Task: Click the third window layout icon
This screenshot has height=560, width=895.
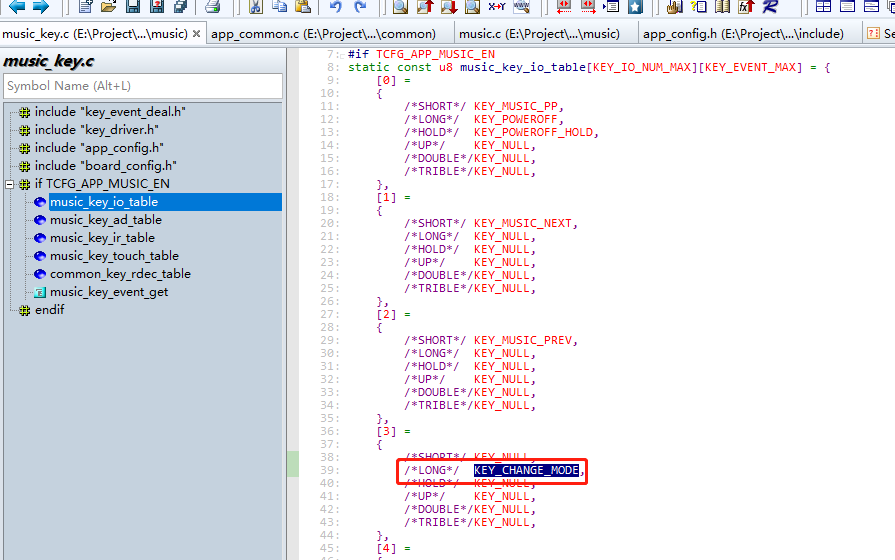Action: 871,6
